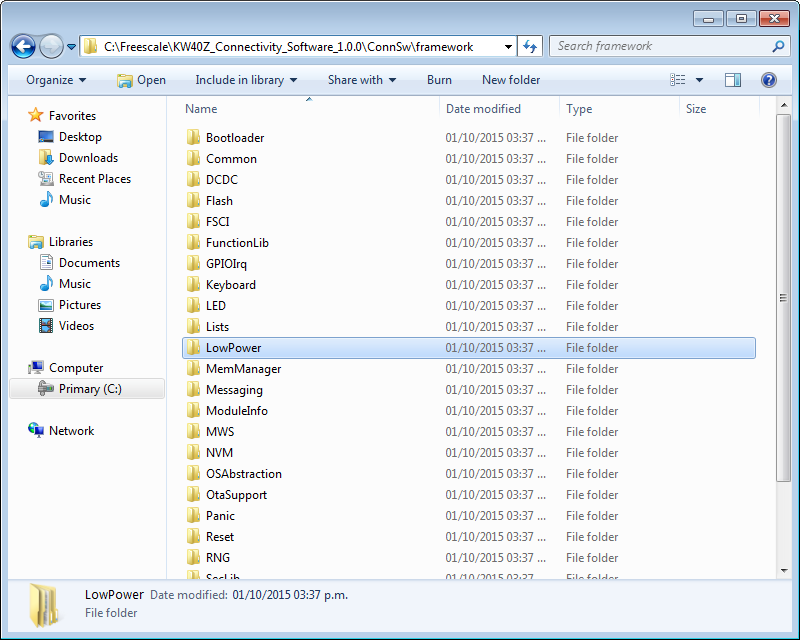Select the MemManager folder icon
This screenshot has width=800, height=640.
(x=193, y=368)
